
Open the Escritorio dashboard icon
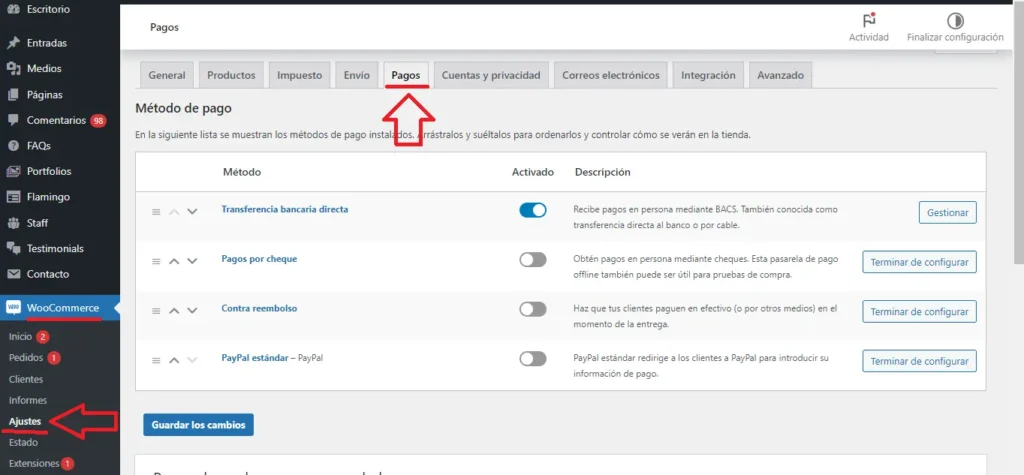(12, 10)
